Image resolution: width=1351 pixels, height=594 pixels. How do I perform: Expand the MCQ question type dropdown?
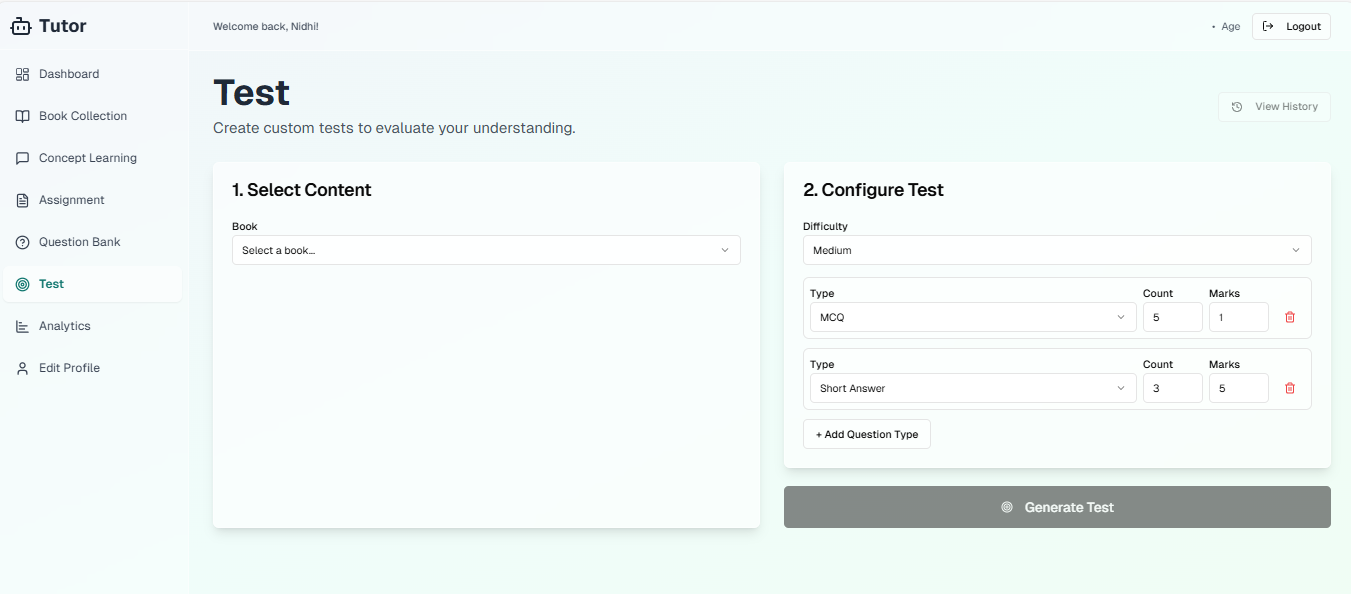[971, 316]
